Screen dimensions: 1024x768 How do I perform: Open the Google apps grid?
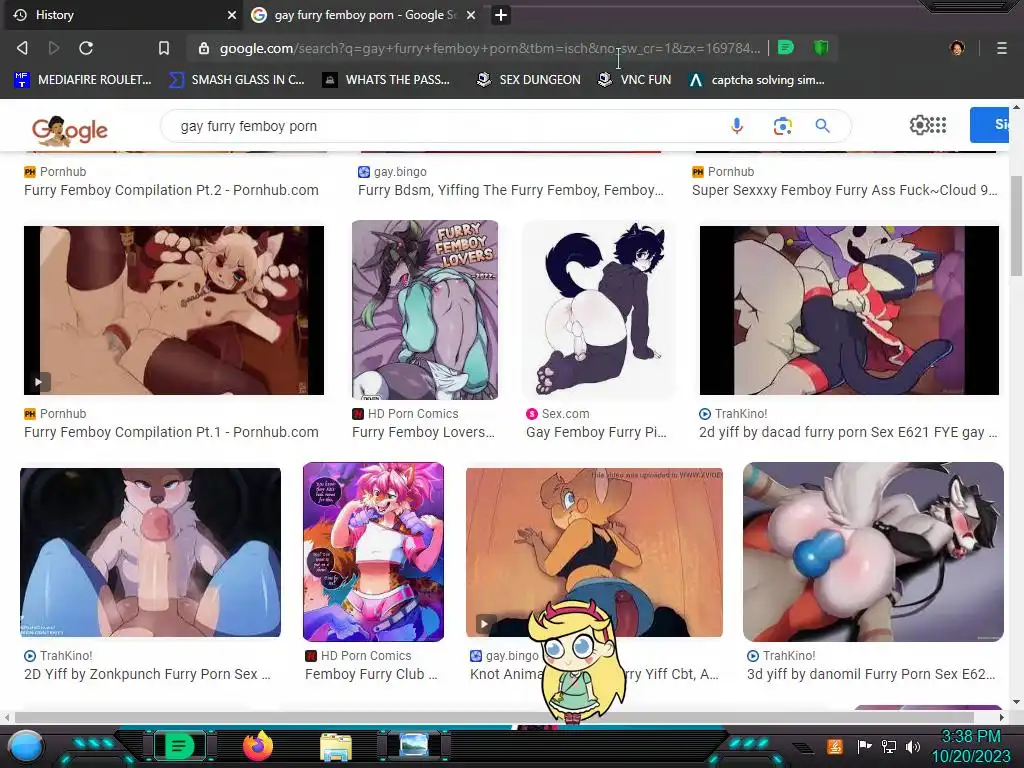tap(938, 125)
